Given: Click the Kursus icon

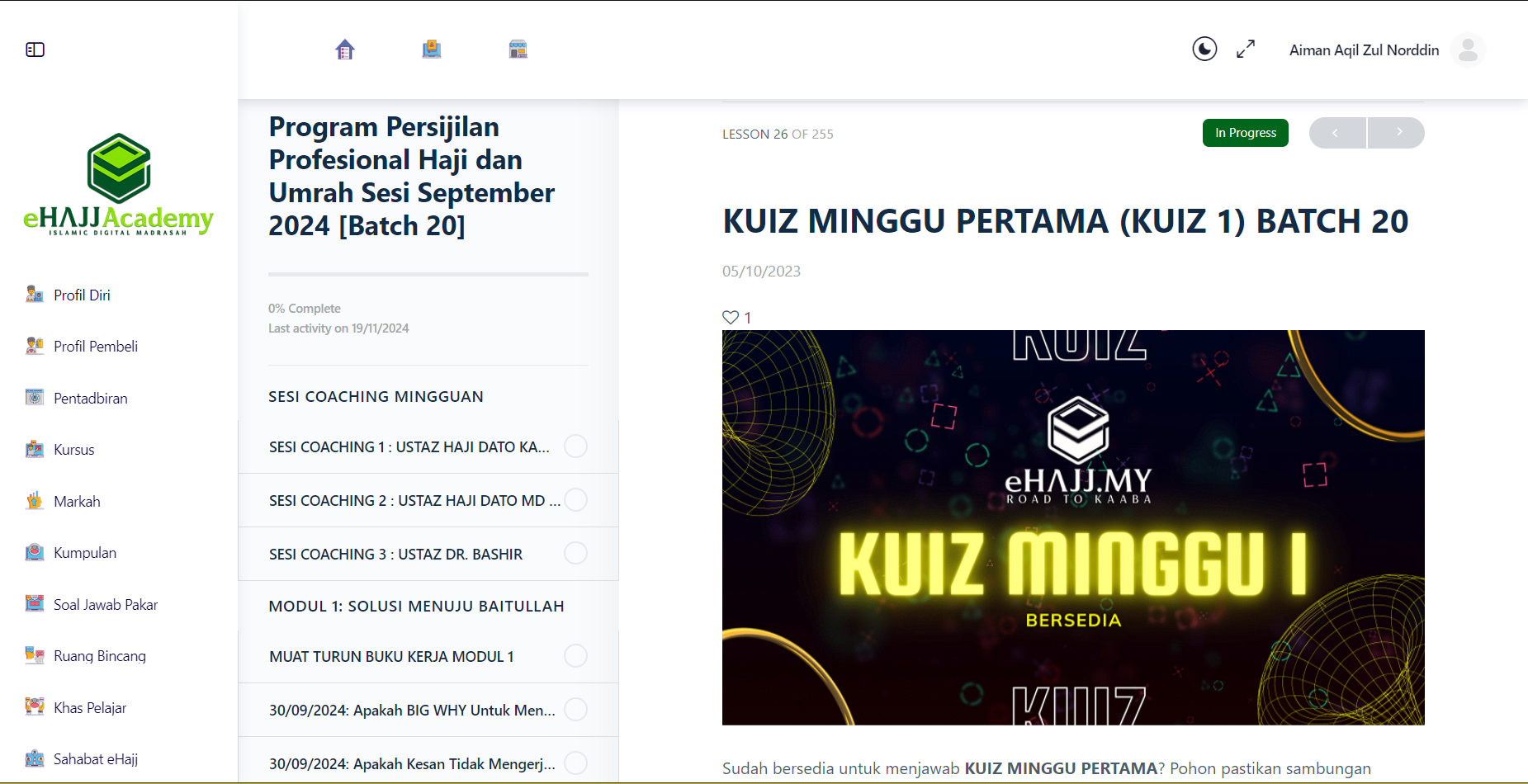Looking at the screenshot, I should click(35, 449).
